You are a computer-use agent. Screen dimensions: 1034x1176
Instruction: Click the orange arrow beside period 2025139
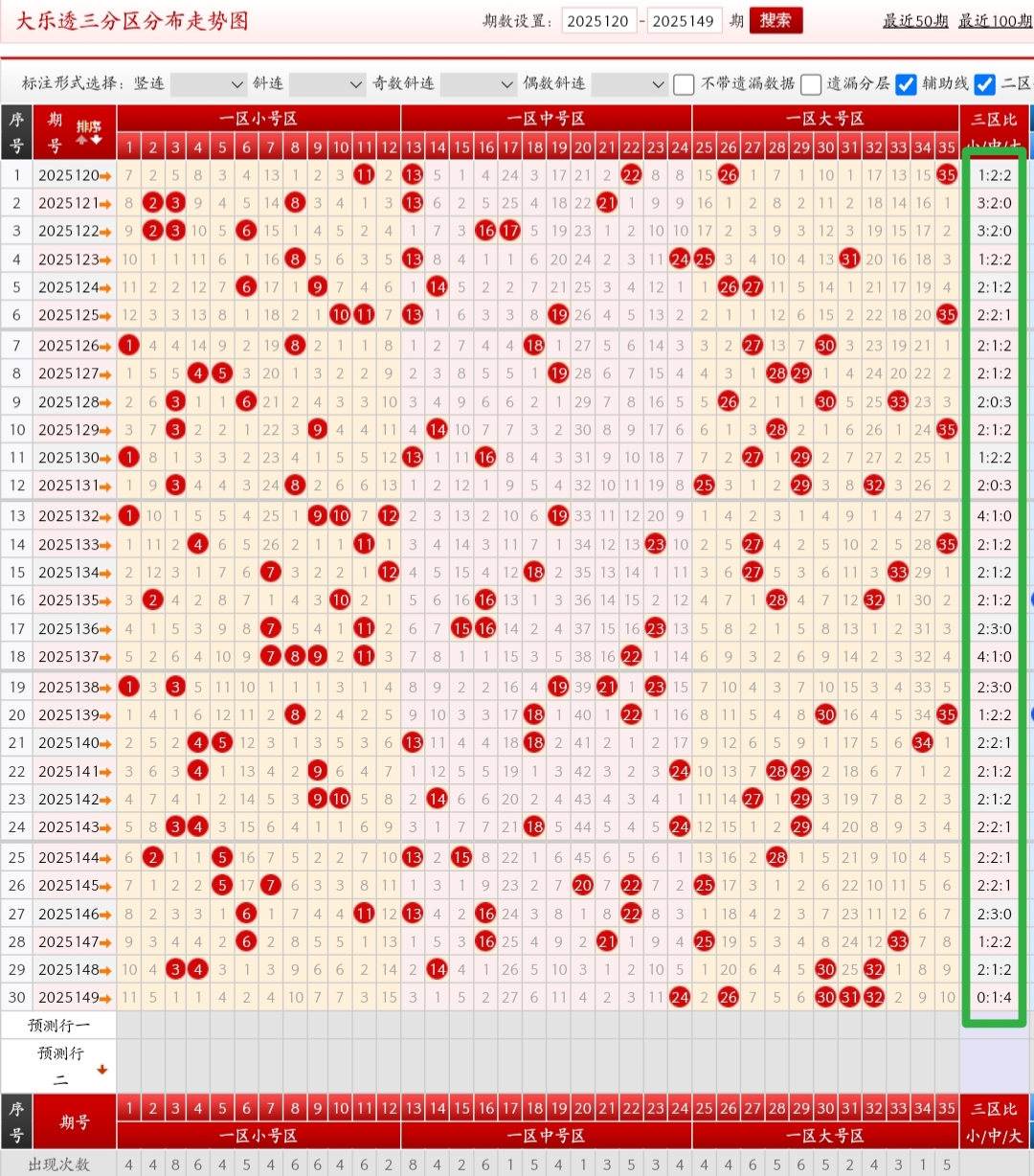106,715
